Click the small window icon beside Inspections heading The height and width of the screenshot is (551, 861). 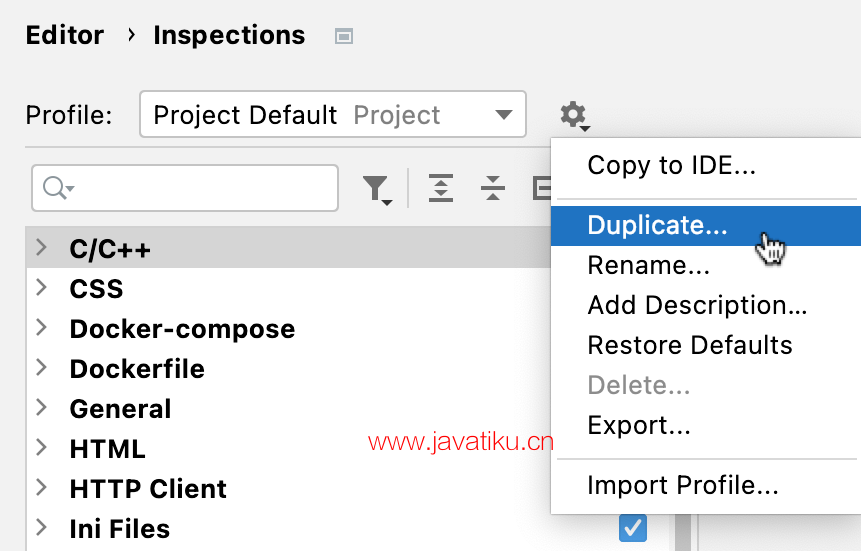(x=344, y=36)
